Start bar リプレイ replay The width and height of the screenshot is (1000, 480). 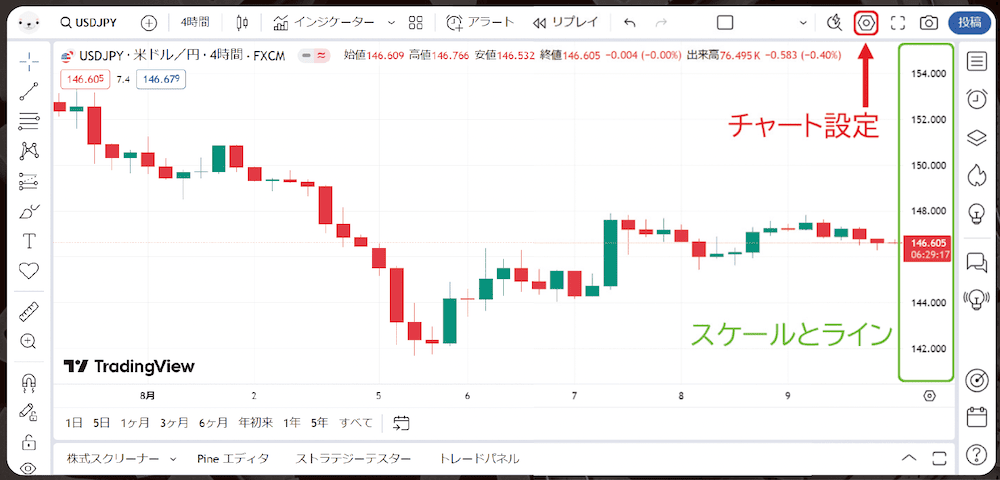566,23
